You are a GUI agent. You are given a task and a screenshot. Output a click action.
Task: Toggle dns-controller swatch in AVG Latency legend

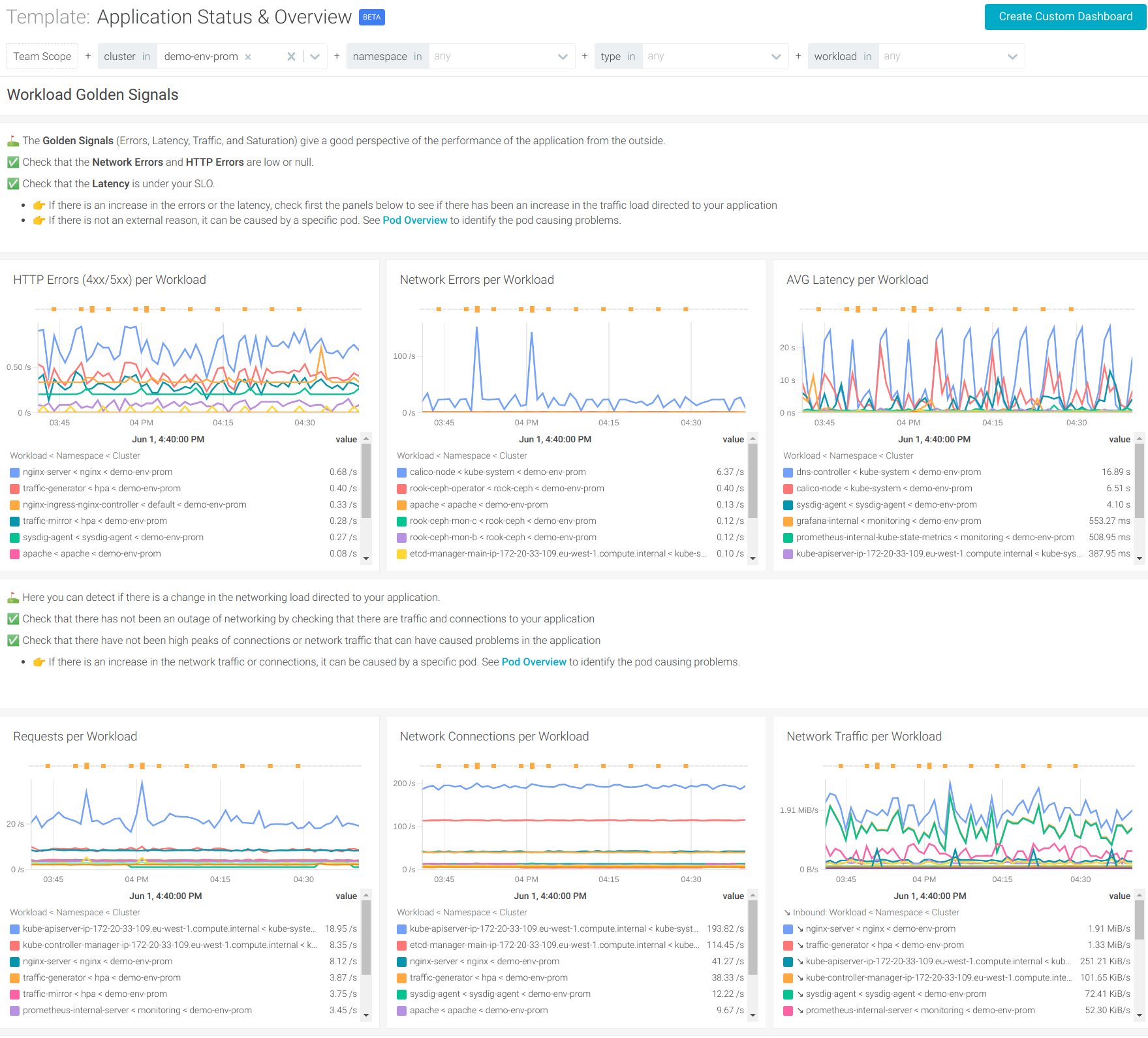pos(788,472)
